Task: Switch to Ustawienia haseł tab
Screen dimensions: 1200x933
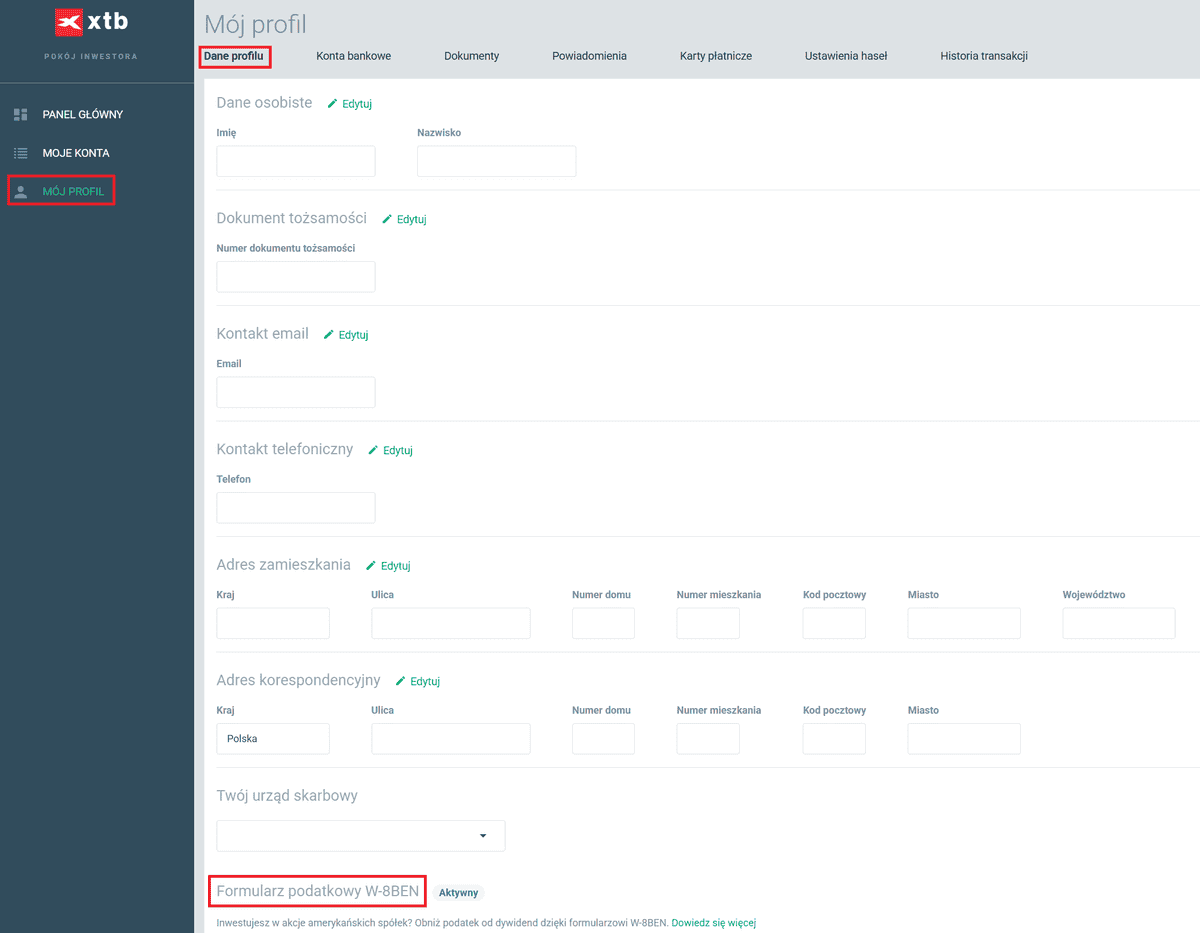Action: point(845,56)
